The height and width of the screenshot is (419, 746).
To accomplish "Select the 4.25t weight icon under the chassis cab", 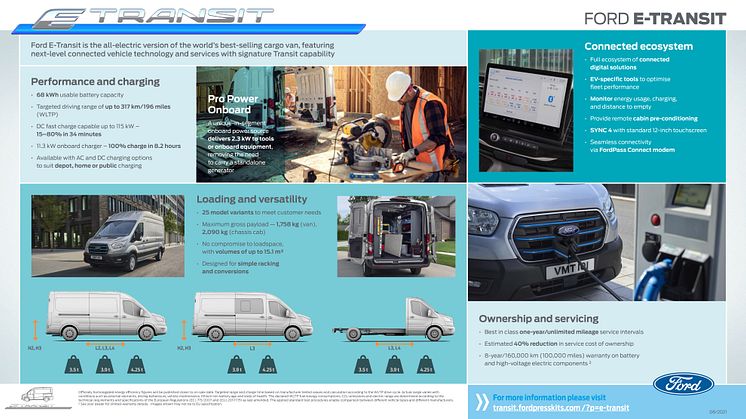I will [x=426, y=364].
